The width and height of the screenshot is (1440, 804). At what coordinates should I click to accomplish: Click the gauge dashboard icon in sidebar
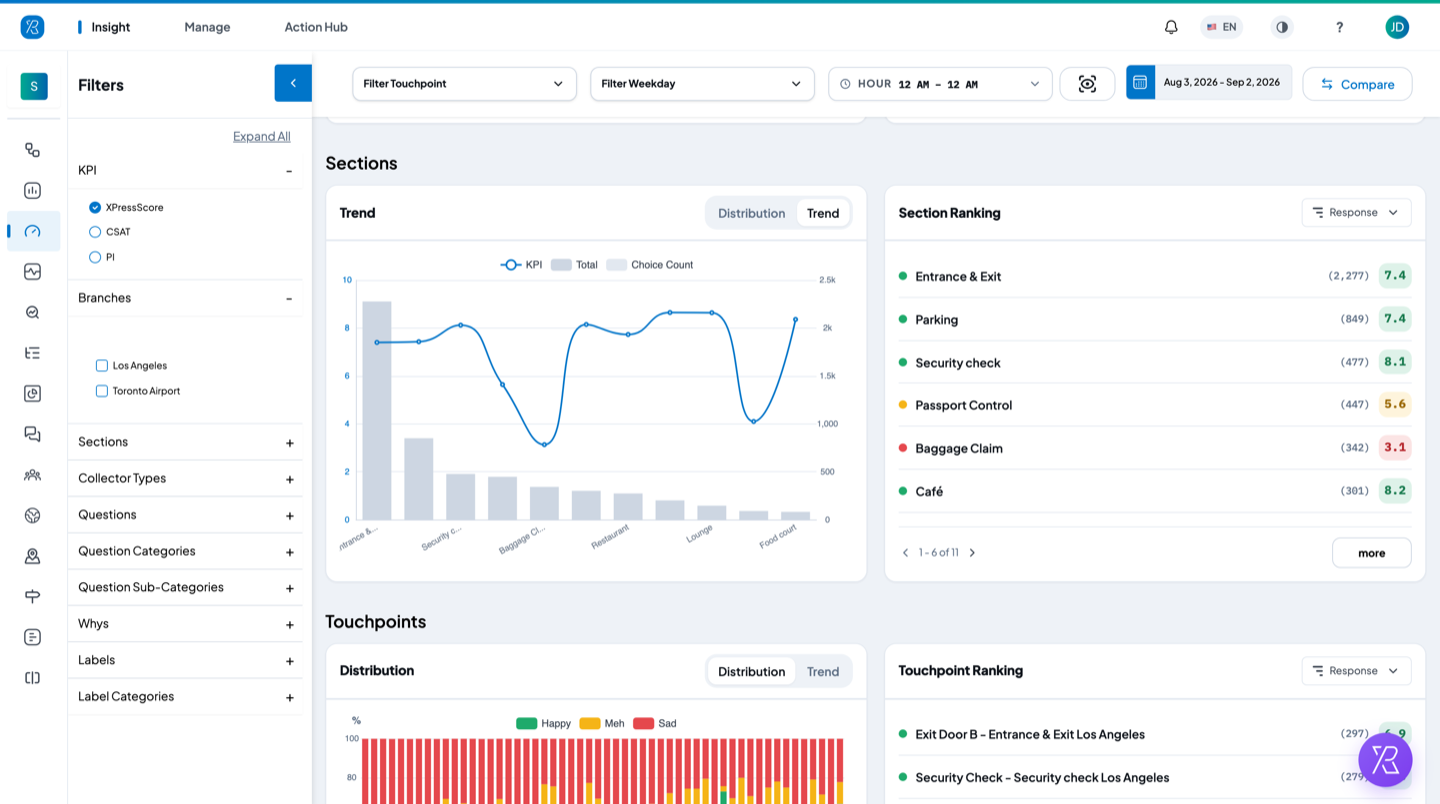32,231
